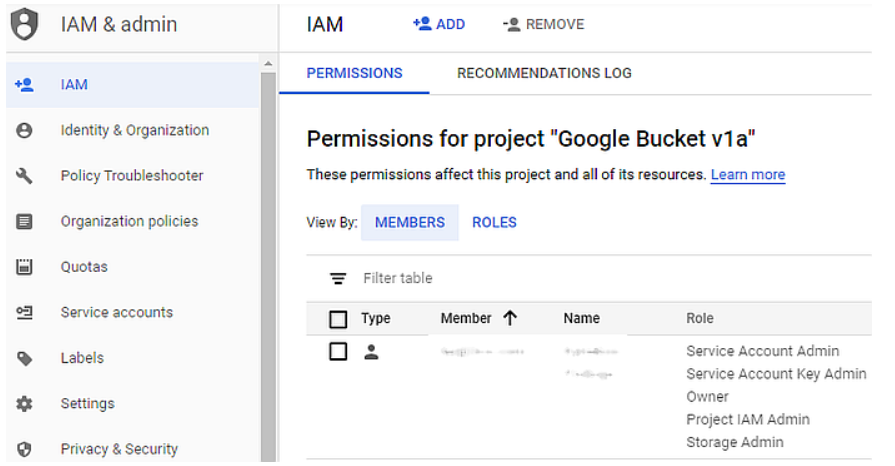Click the ADD member button

pyautogui.click(x=439, y=24)
